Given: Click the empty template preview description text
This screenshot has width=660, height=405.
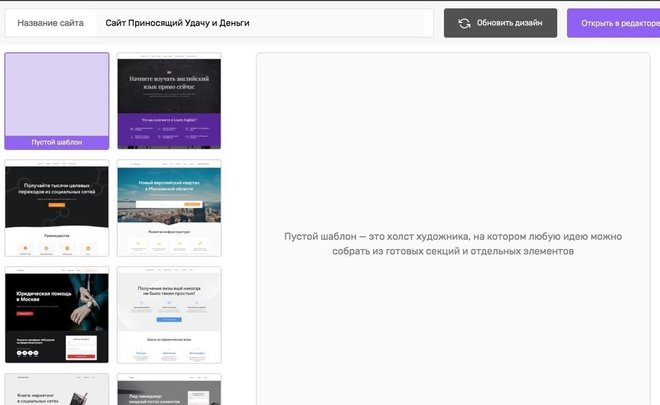Looking at the screenshot, I should coord(453,244).
